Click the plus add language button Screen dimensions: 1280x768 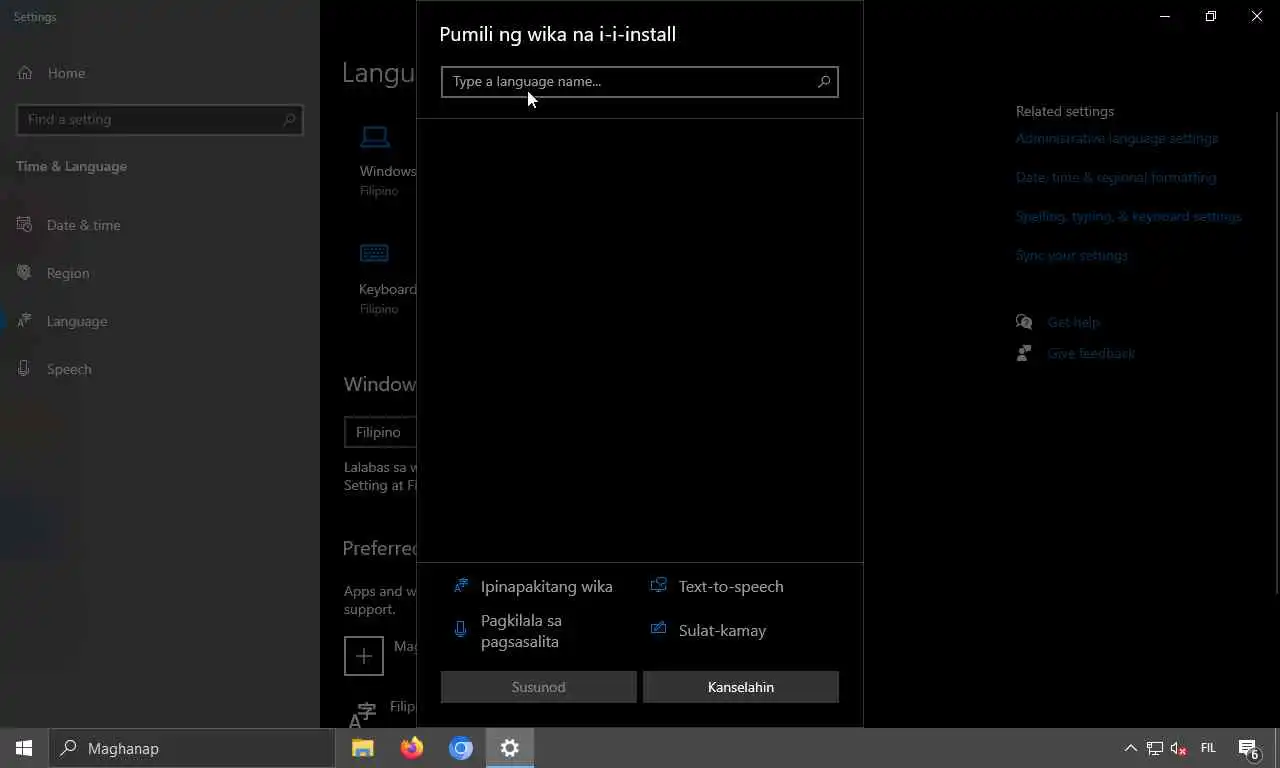364,656
